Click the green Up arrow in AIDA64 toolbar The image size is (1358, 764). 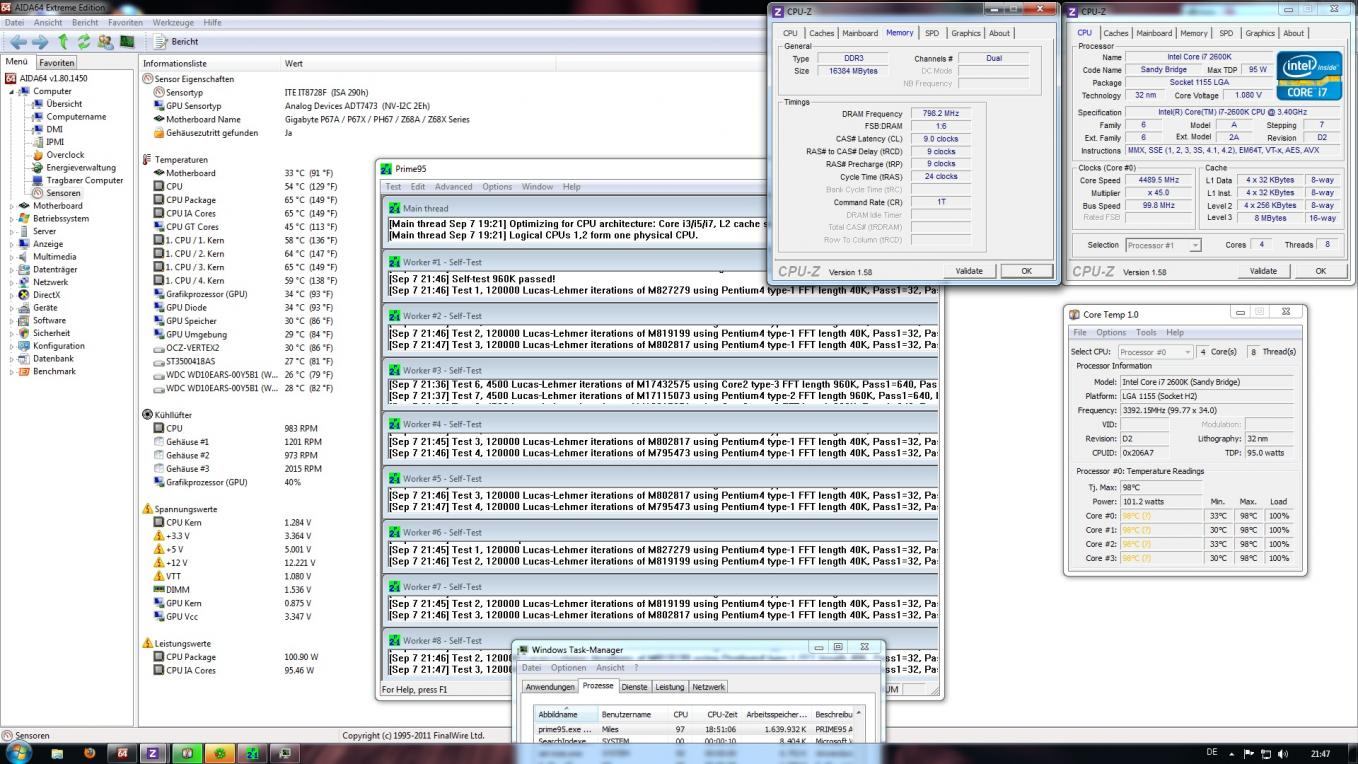(63, 42)
